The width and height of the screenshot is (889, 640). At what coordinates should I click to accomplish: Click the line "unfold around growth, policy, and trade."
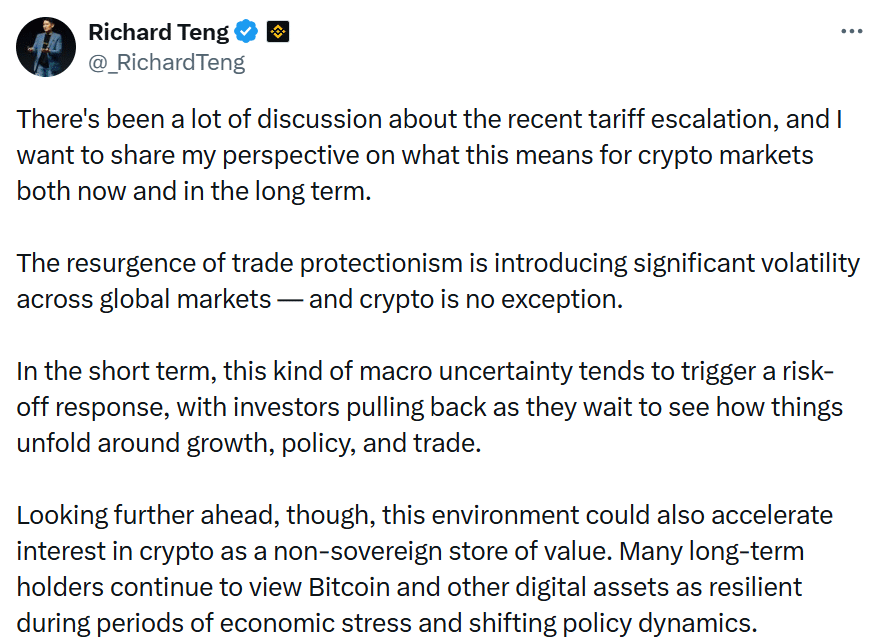249,443
